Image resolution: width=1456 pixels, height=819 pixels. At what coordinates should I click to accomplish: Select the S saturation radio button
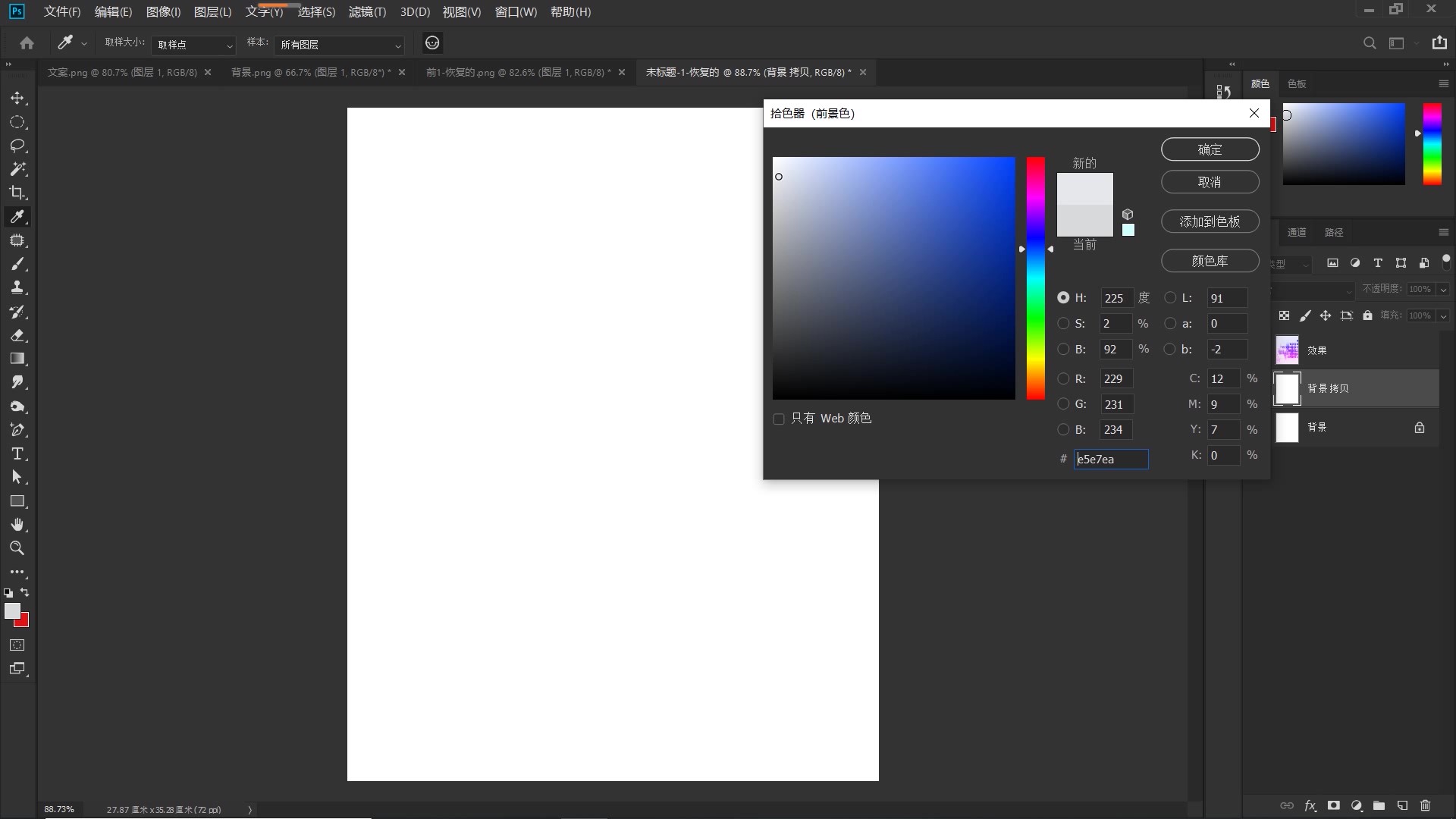(x=1063, y=324)
